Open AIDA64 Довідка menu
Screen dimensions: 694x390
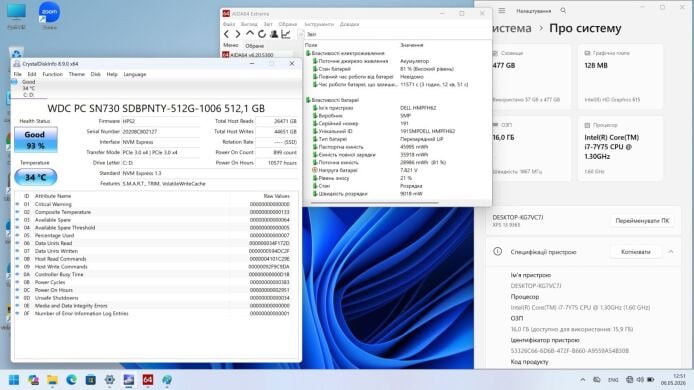(x=349, y=24)
